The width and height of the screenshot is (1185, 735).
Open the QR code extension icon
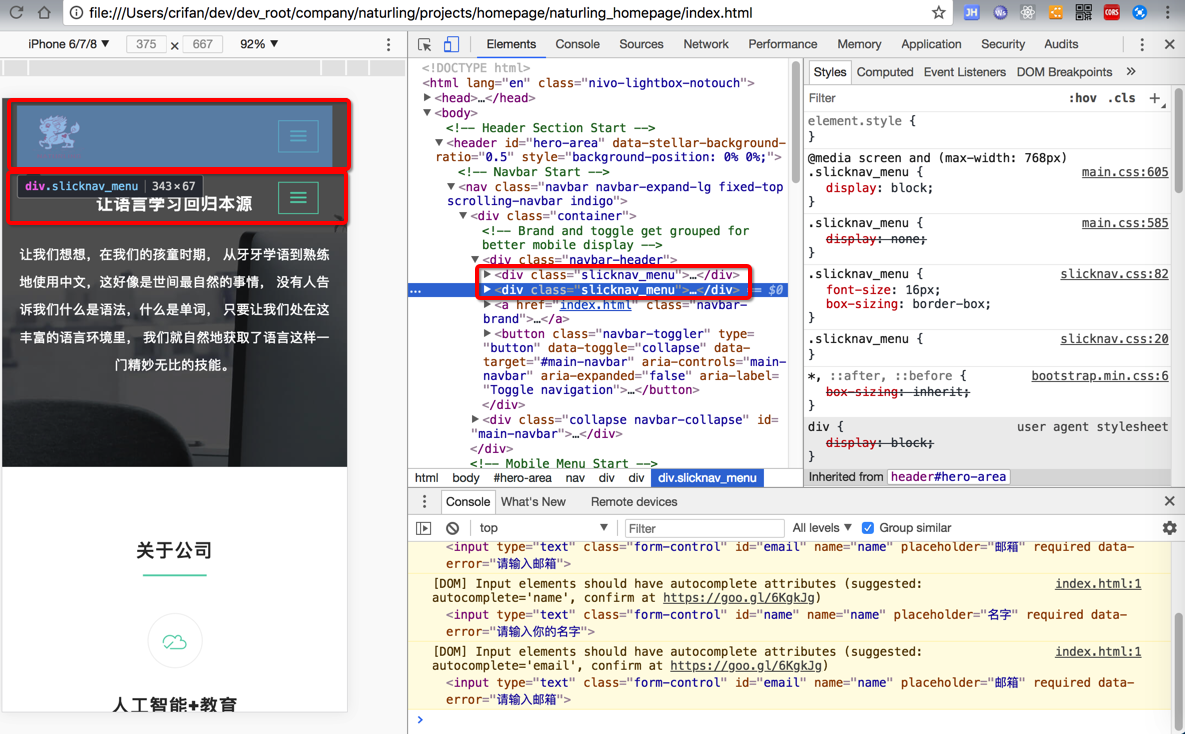(x=1084, y=12)
